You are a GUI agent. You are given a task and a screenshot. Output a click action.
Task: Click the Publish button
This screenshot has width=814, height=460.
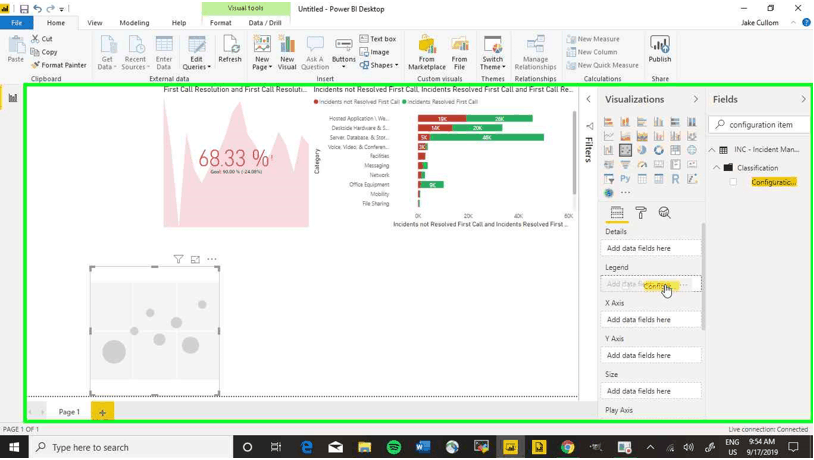pos(659,50)
